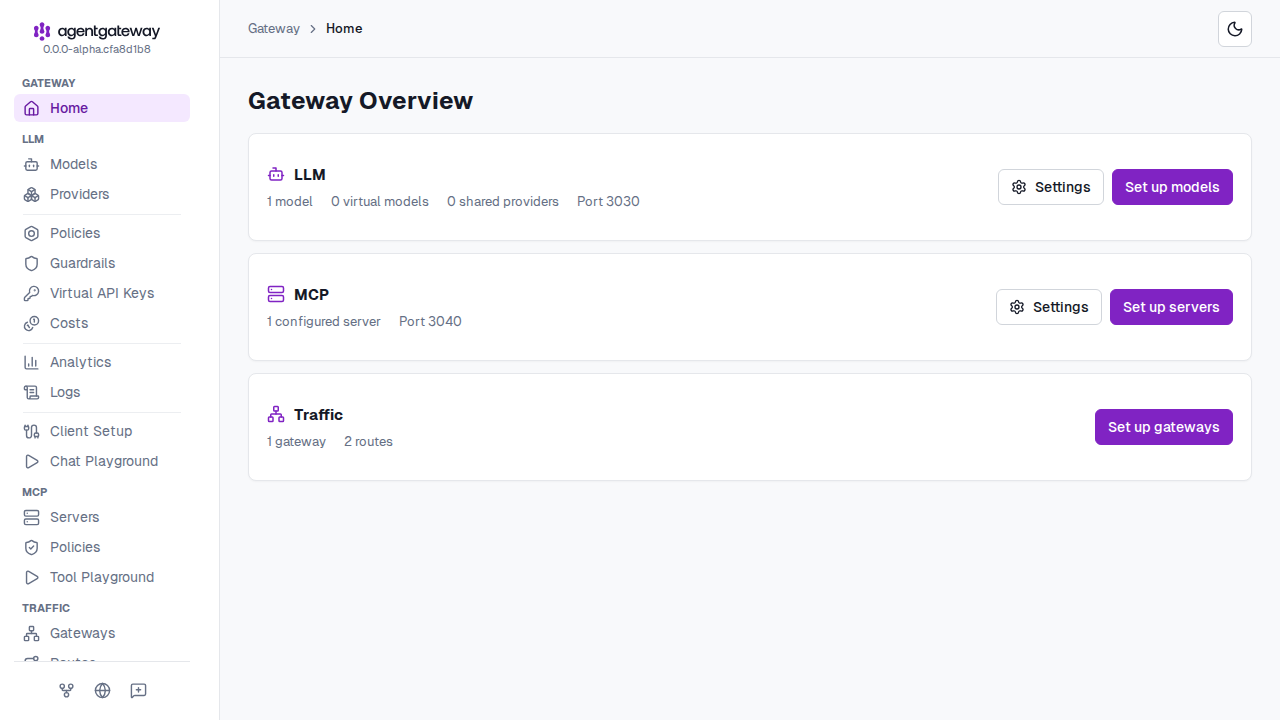Click the Set up models button
Viewport: 1280px width, 720px height.
tap(1172, 187)
